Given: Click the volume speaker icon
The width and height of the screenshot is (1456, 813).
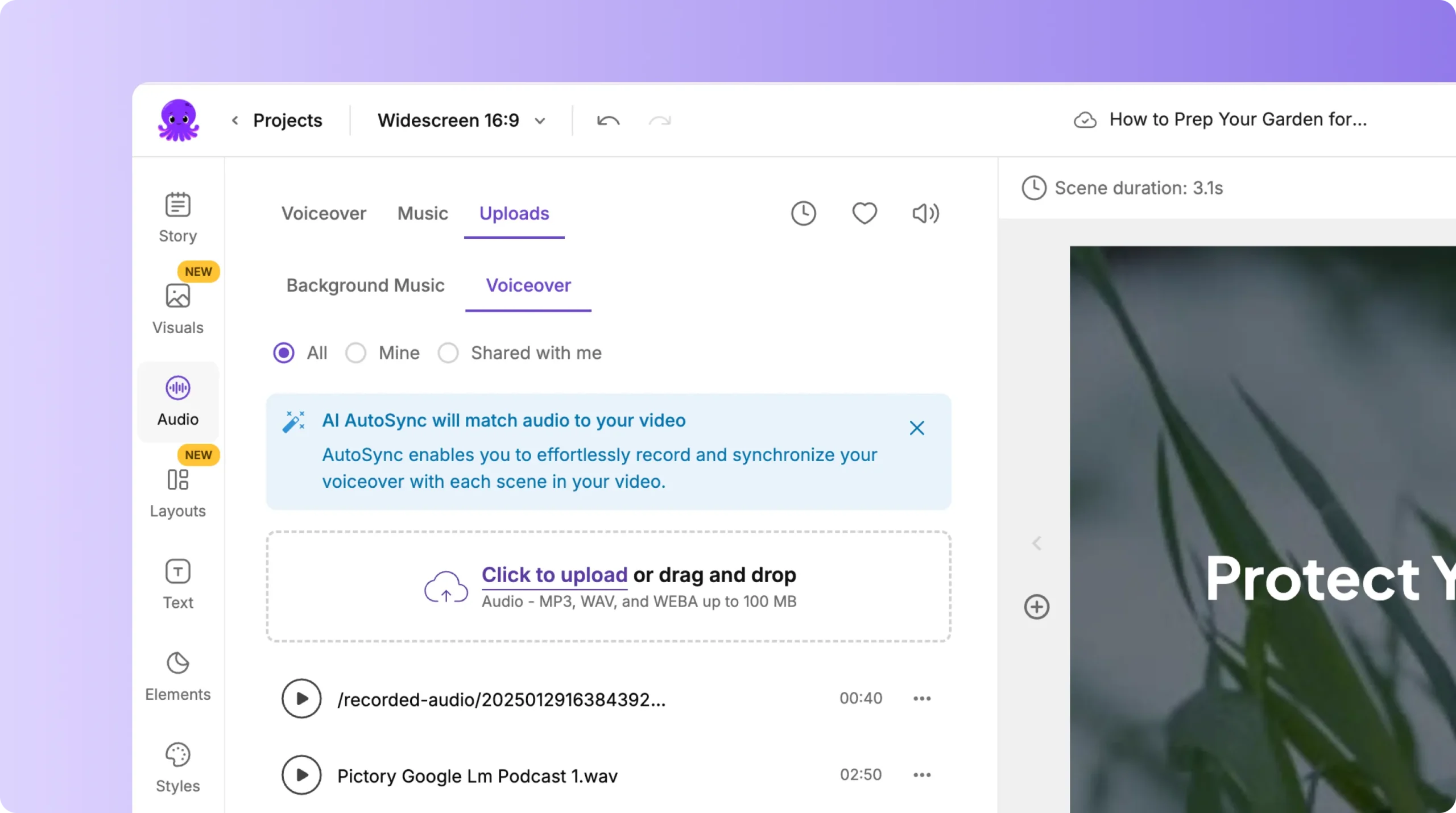Looking at the screenshot, I should click(925, 214).
